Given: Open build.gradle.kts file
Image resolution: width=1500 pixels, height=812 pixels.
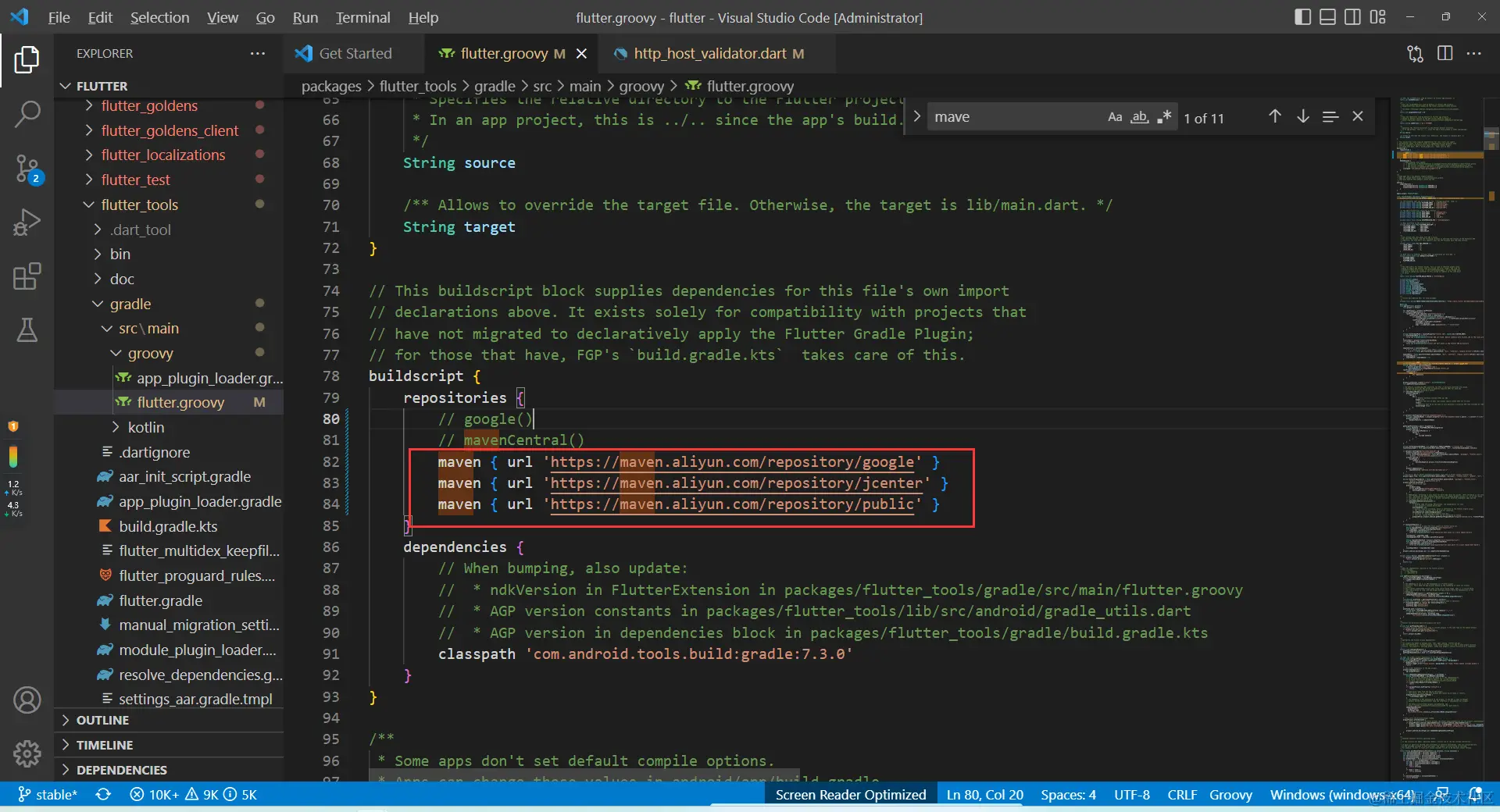Looking at the screenshot, I should click(x=169, y=526).
